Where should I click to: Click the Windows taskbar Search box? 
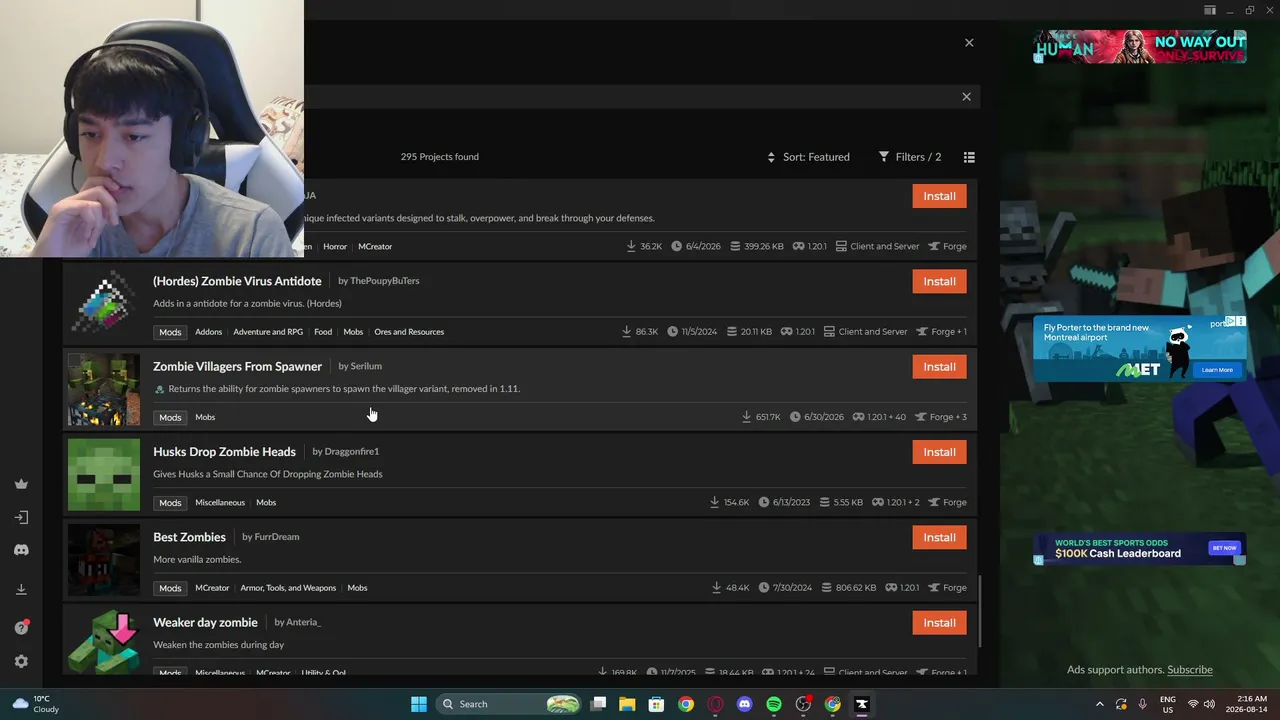pos(510,704)
